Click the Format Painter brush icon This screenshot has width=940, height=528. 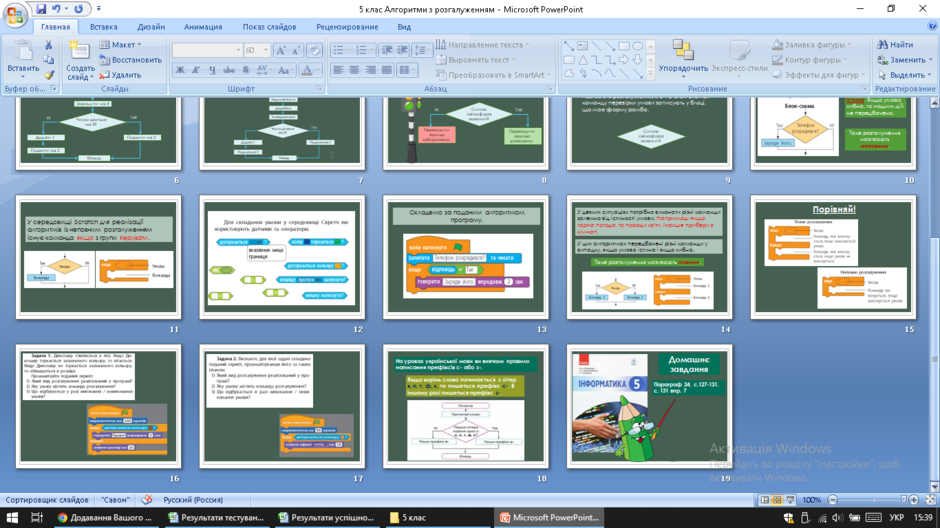point(49,76)
